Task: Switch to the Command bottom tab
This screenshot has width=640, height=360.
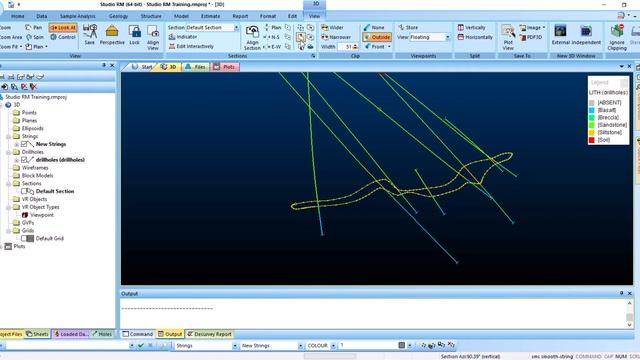Action: [138, 334]
